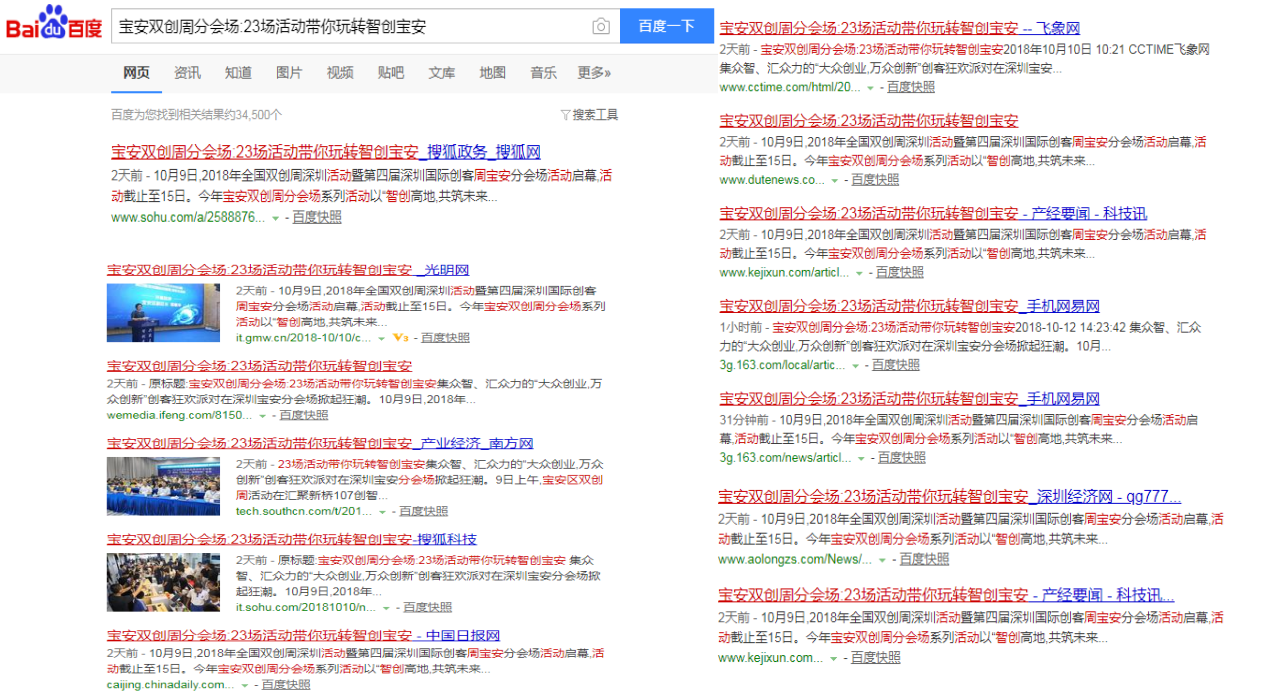This screenshot has width=1271, height=697.
Task: Select the 网页 tab
Action: click(136, 73)
